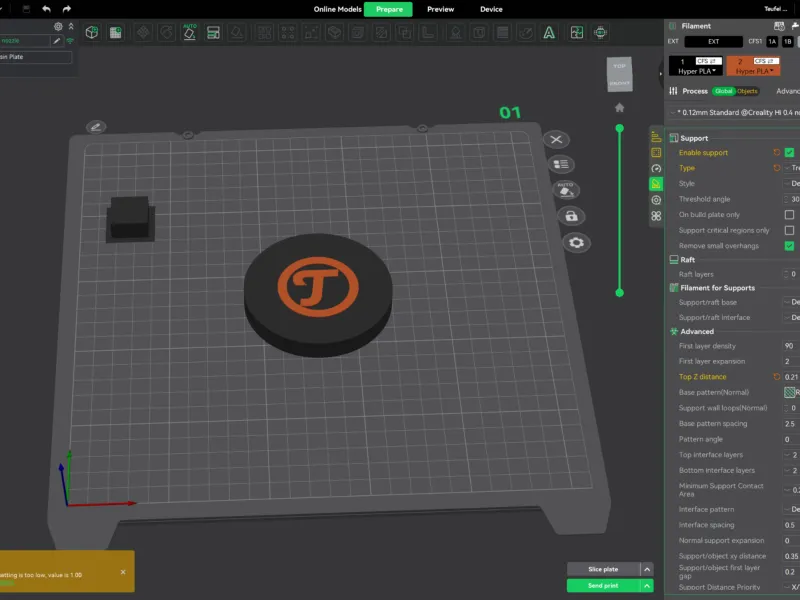800x600 pixels.
Task: Switch to the Prepare tab
Action: tap(389, 9)
